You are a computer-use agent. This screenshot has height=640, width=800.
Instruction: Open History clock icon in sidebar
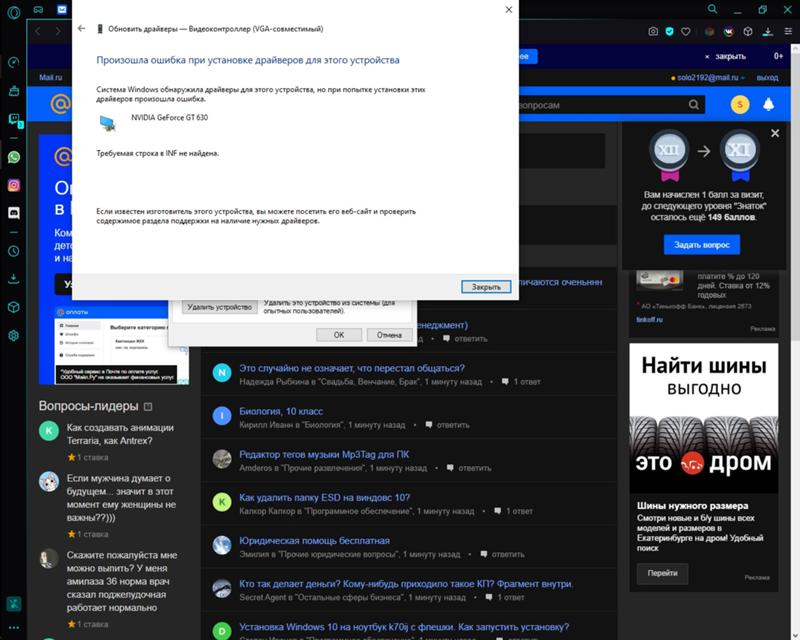coord(14,251)
